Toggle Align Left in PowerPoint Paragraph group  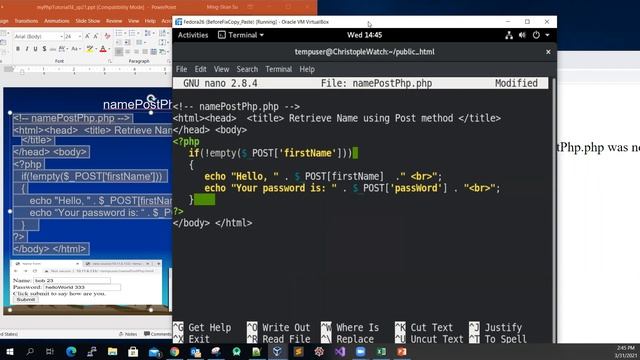point(119,52)
